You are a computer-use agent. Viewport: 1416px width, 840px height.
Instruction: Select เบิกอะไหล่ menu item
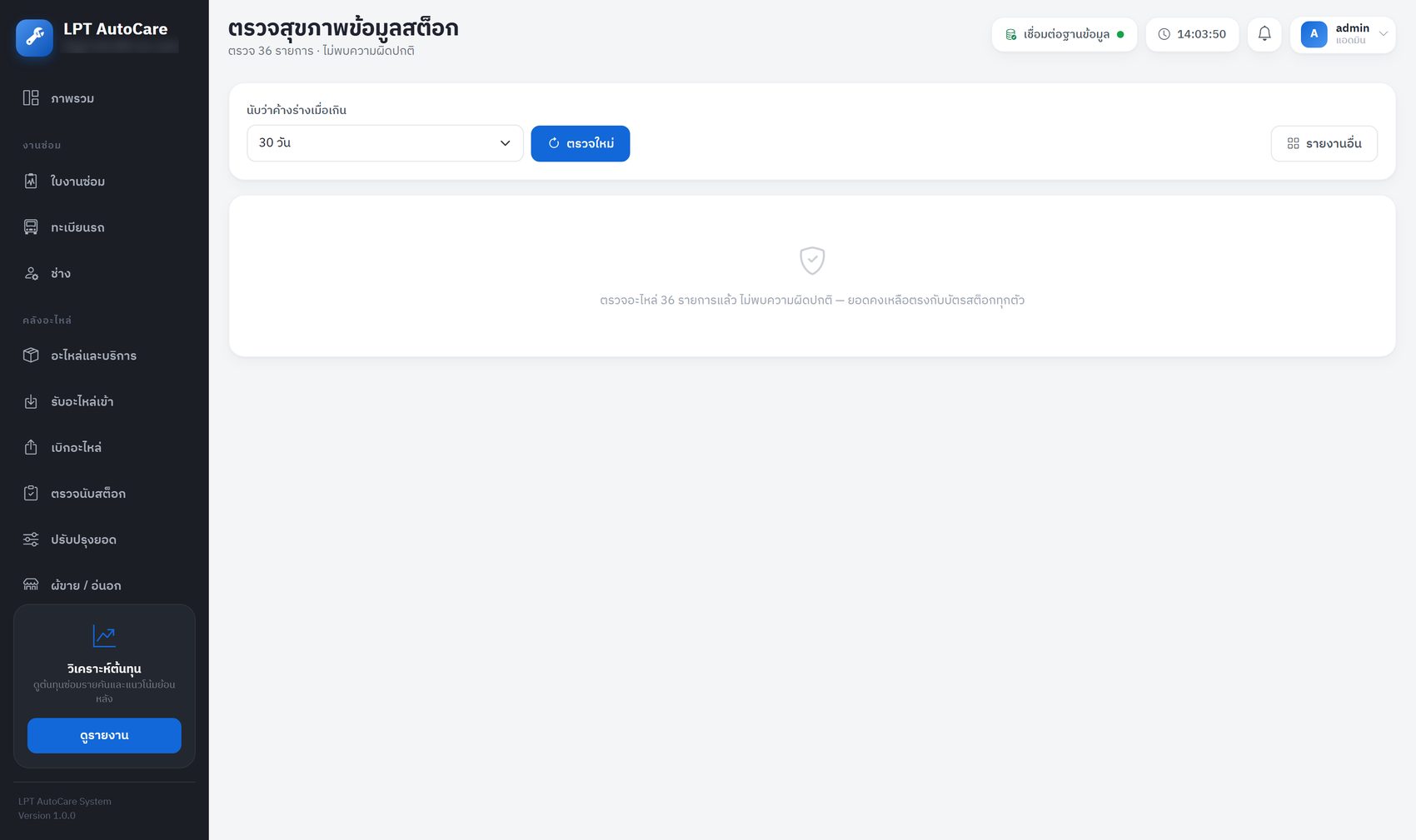[x=104, y=447]
